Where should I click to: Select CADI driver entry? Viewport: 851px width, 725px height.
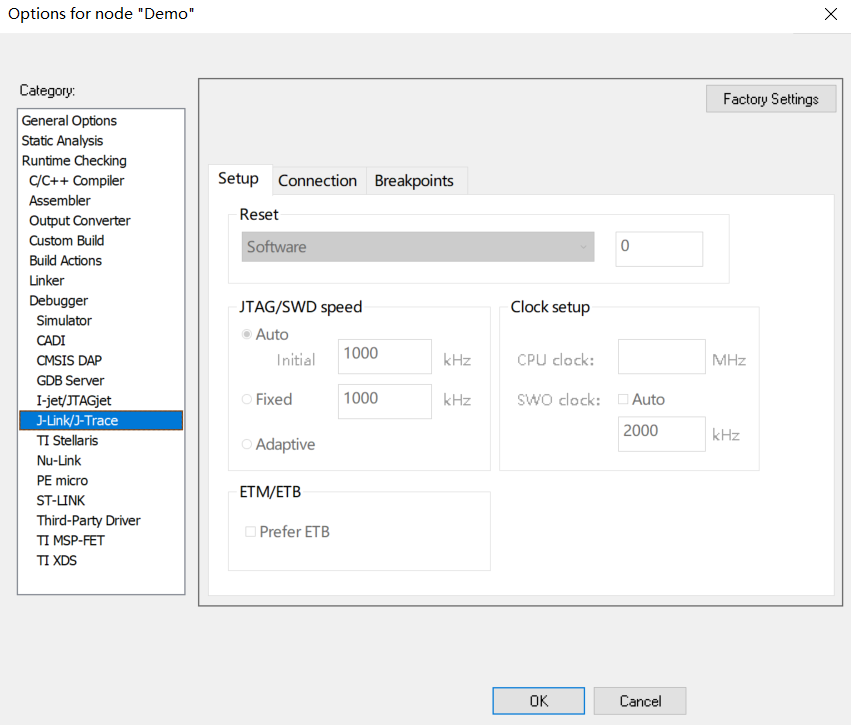point(51,341)
